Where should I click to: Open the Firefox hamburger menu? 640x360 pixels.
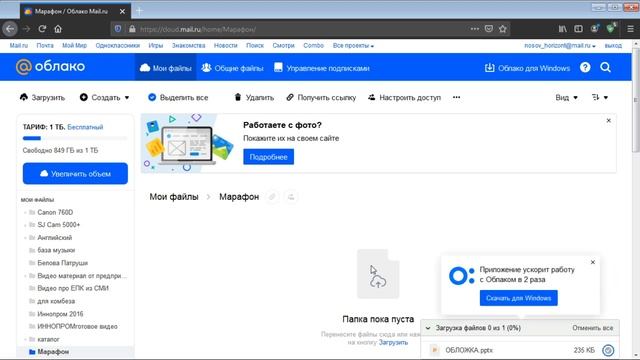(x=631, y=29)
